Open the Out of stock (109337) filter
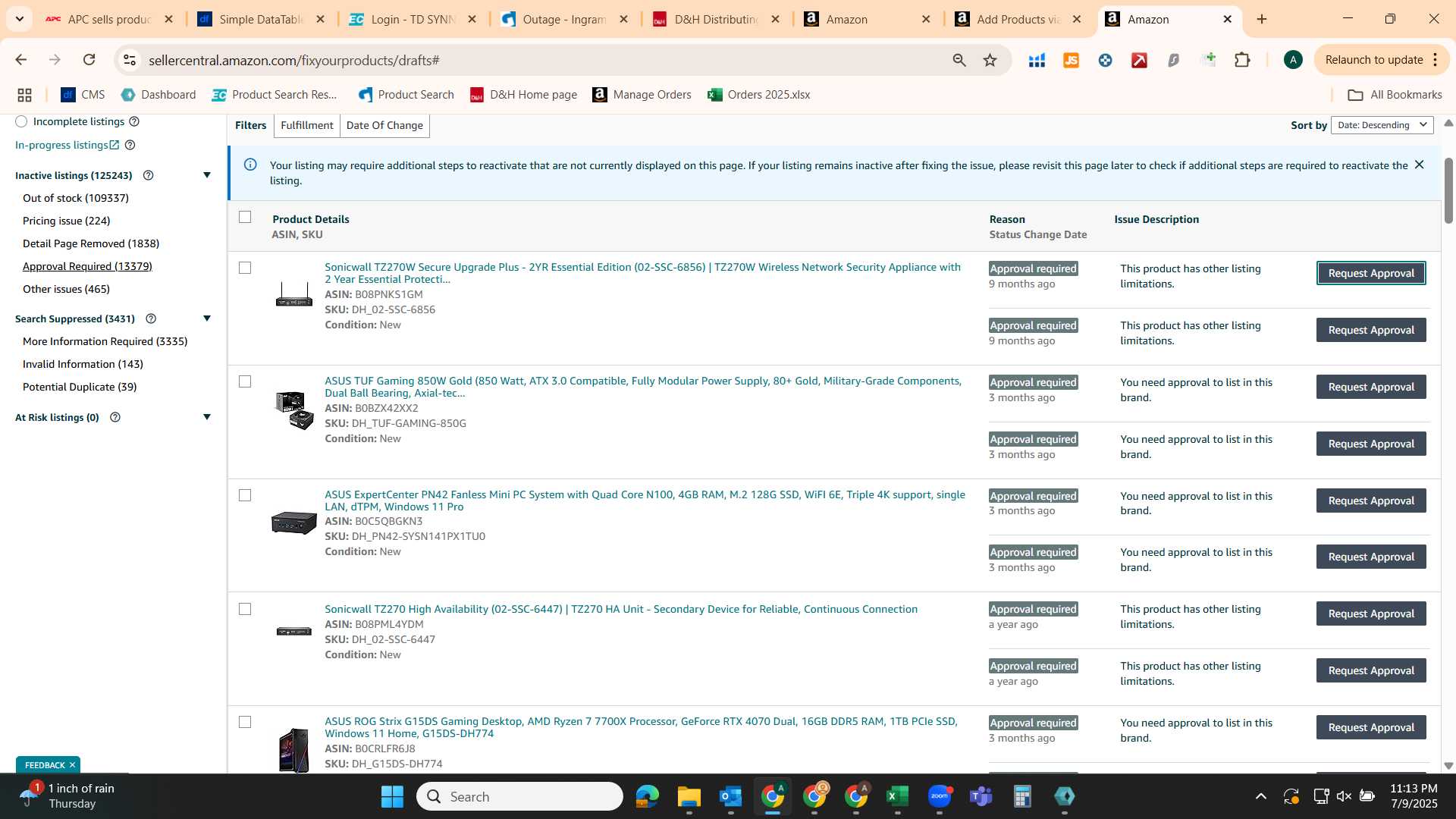1456x819 pixels. click(x=76, y=198)
